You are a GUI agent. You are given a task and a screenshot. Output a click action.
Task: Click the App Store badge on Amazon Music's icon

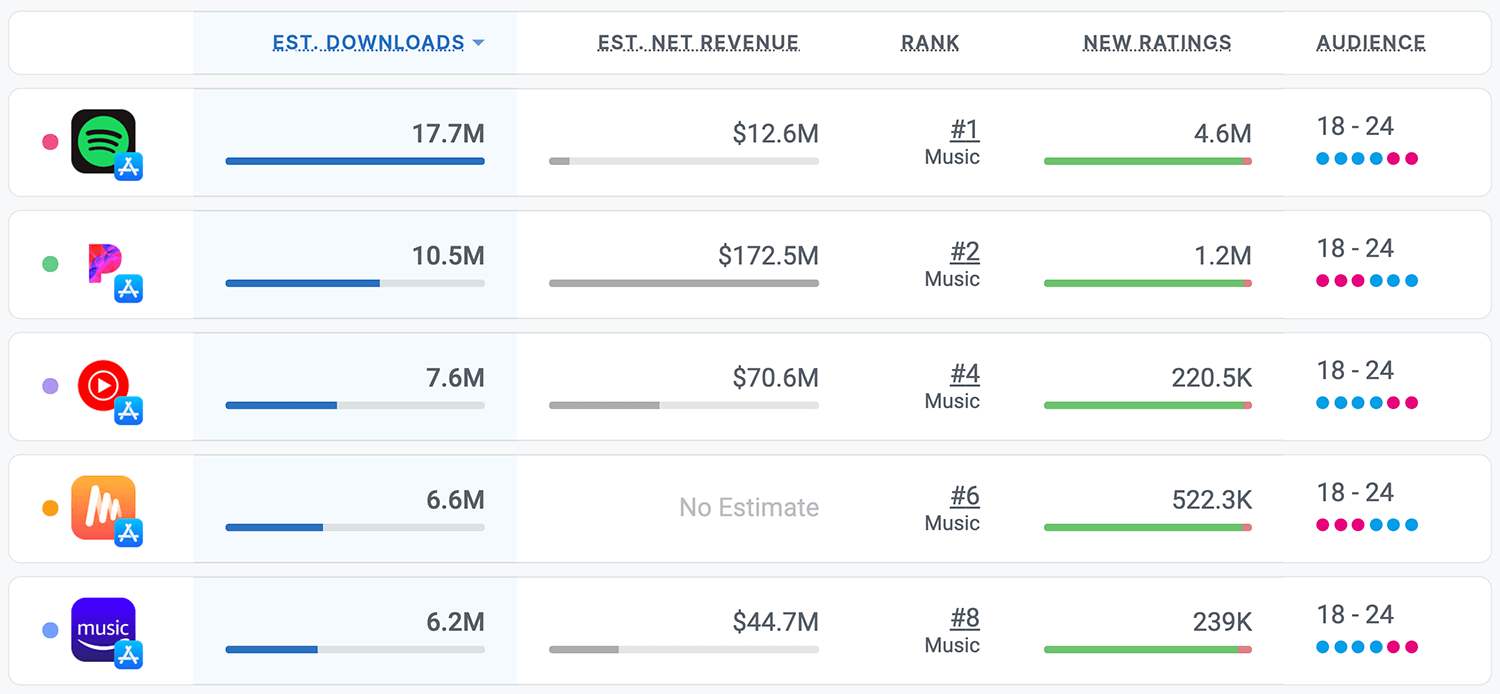128,656
